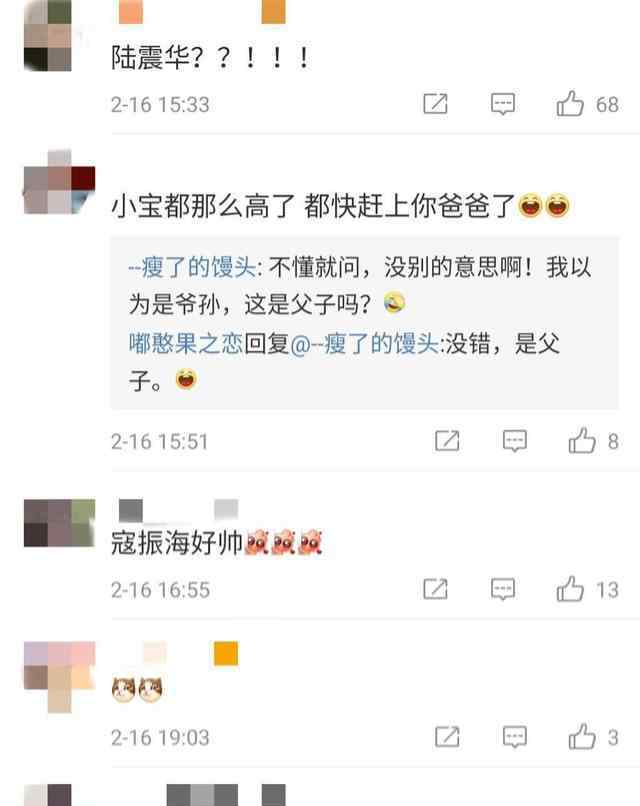
Task: Open the reply bubble on the 19:03 comment
Action: point(515,737)
